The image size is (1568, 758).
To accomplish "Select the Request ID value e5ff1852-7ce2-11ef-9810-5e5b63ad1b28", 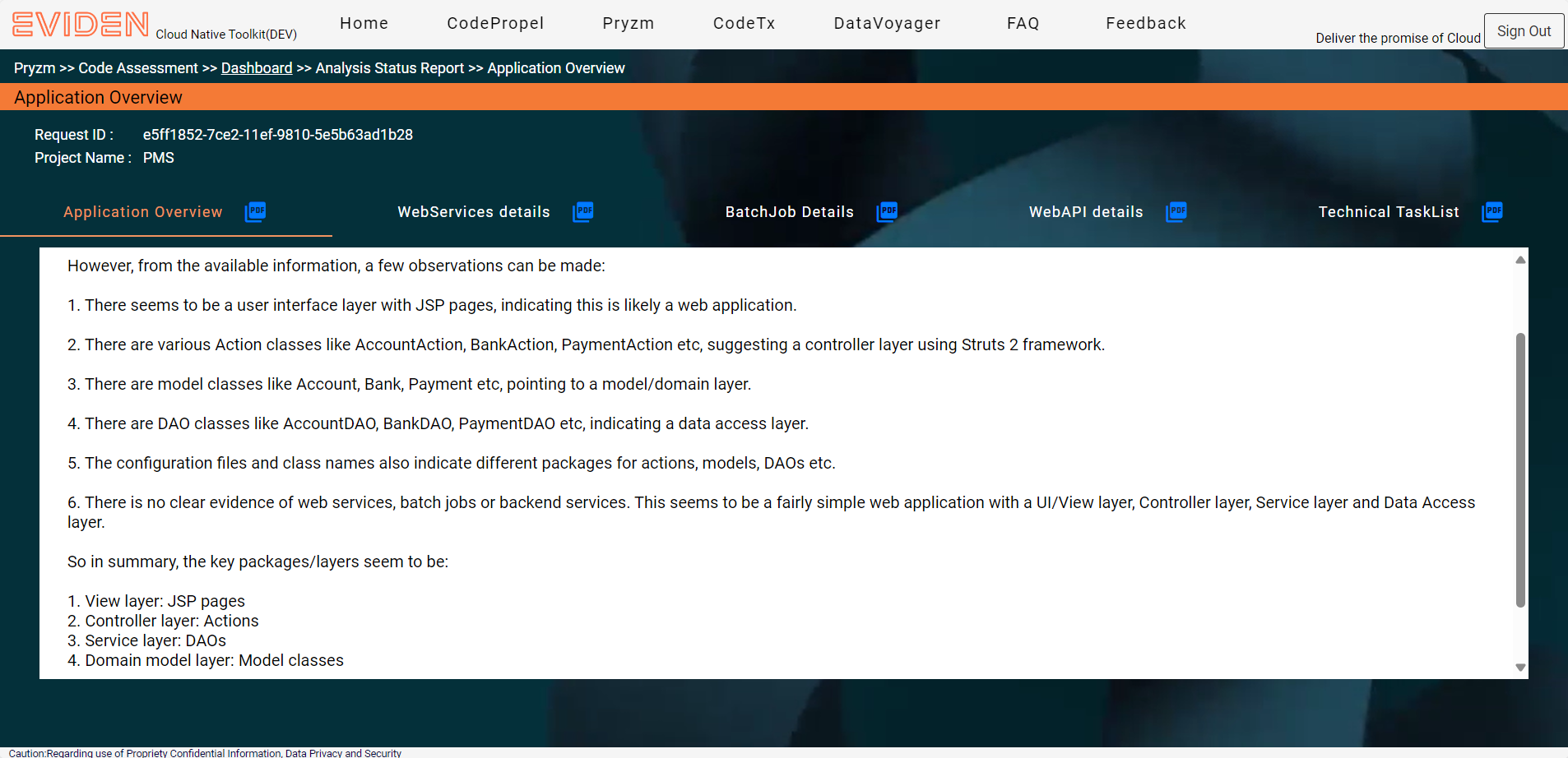I will coord(278,135).
